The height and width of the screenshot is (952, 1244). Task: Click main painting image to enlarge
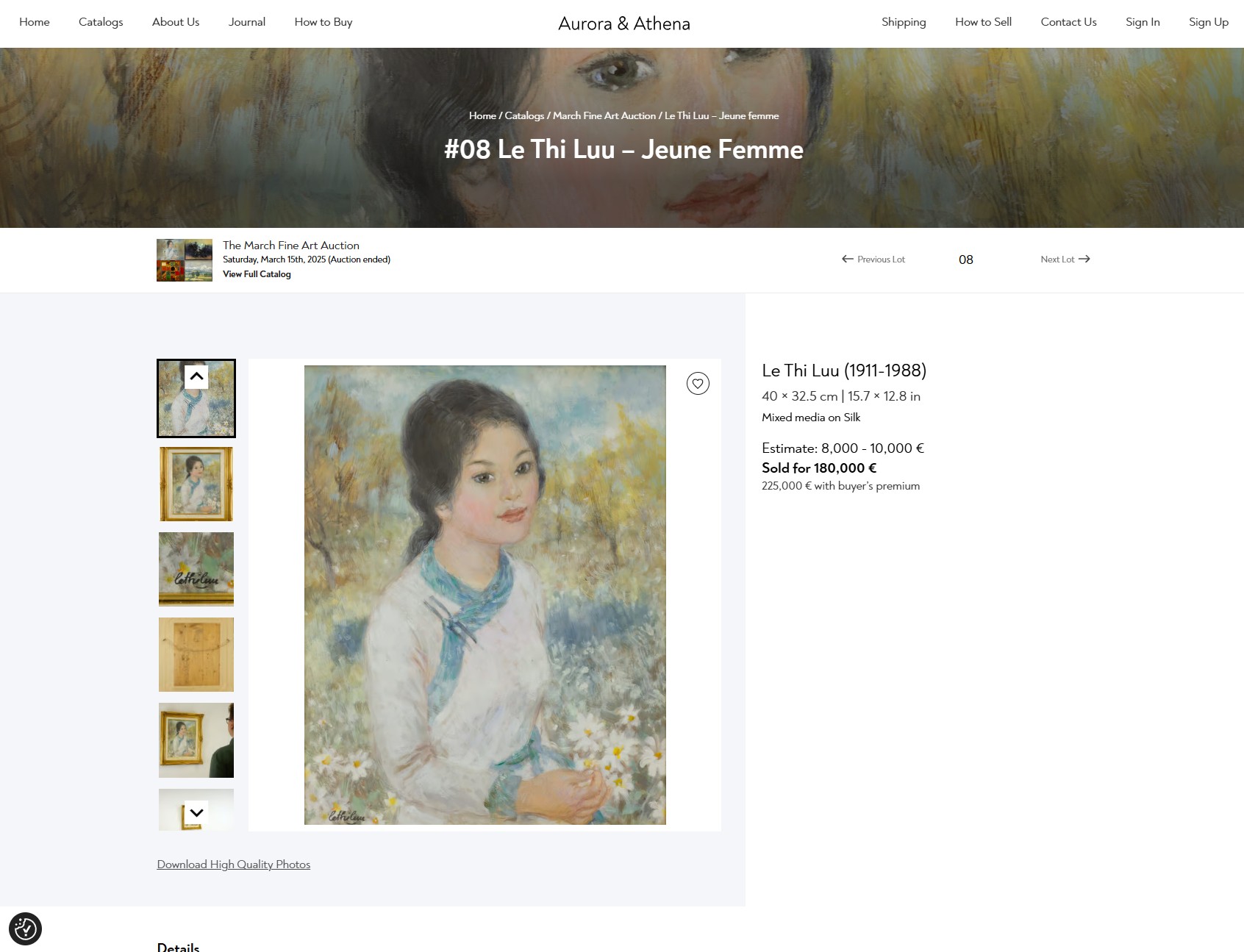(x=485, y=595)
